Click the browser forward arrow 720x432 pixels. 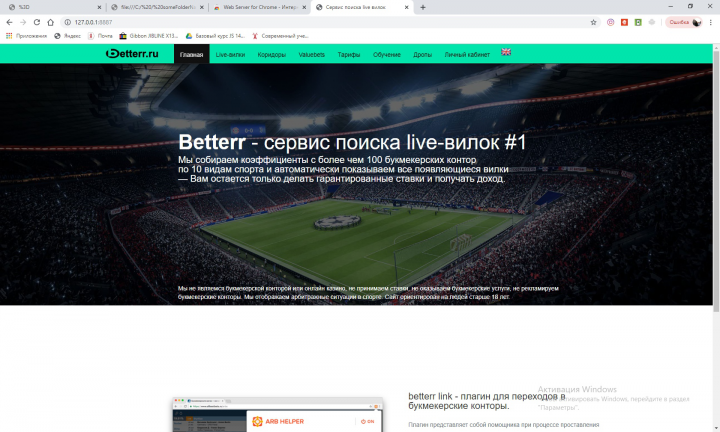(x=23, y=22)
